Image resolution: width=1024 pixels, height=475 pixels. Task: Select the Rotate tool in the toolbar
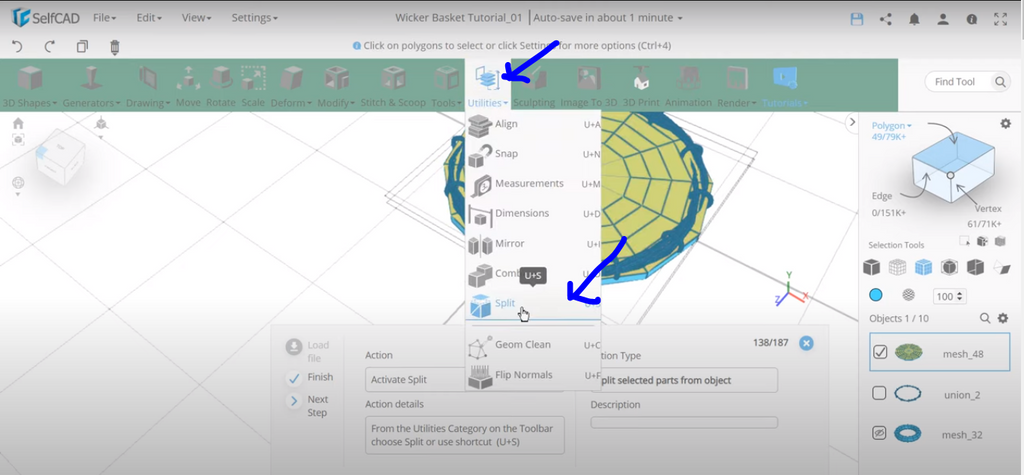(x=221, y=86)
